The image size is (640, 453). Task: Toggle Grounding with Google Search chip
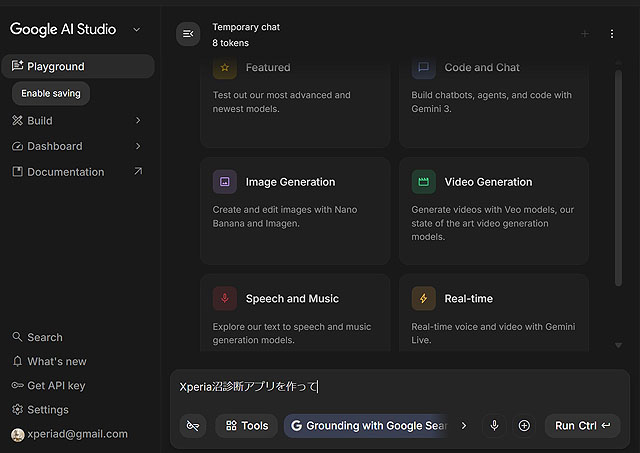[x=367, y=426]
